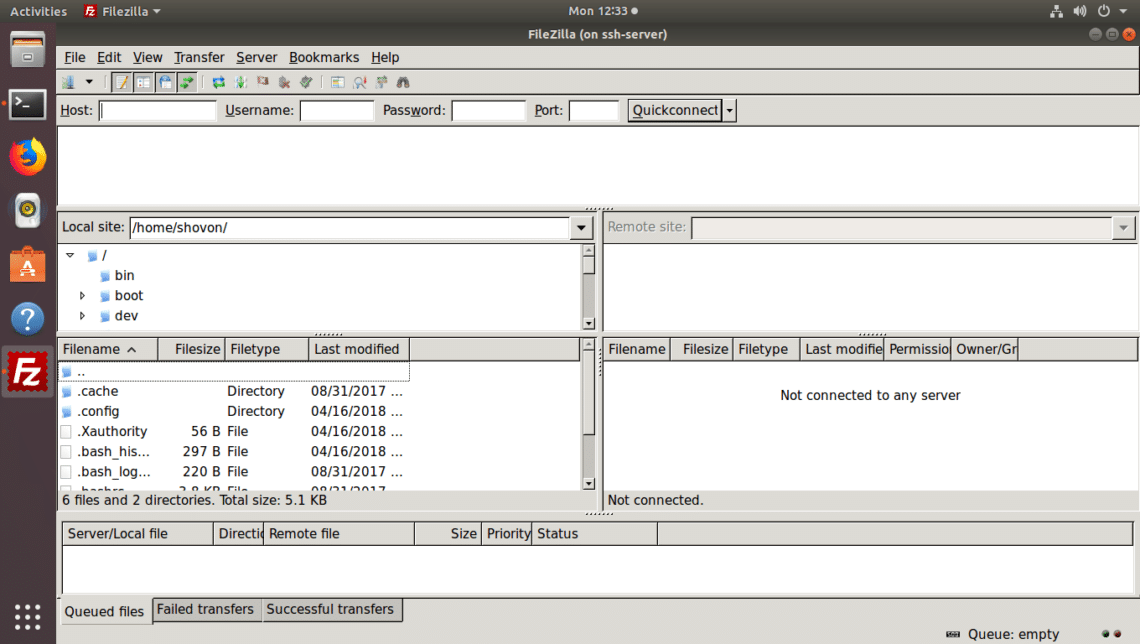Expand the boot folder in tree
This screenshot has height=644, width=1140.
(x=83, y=296)
